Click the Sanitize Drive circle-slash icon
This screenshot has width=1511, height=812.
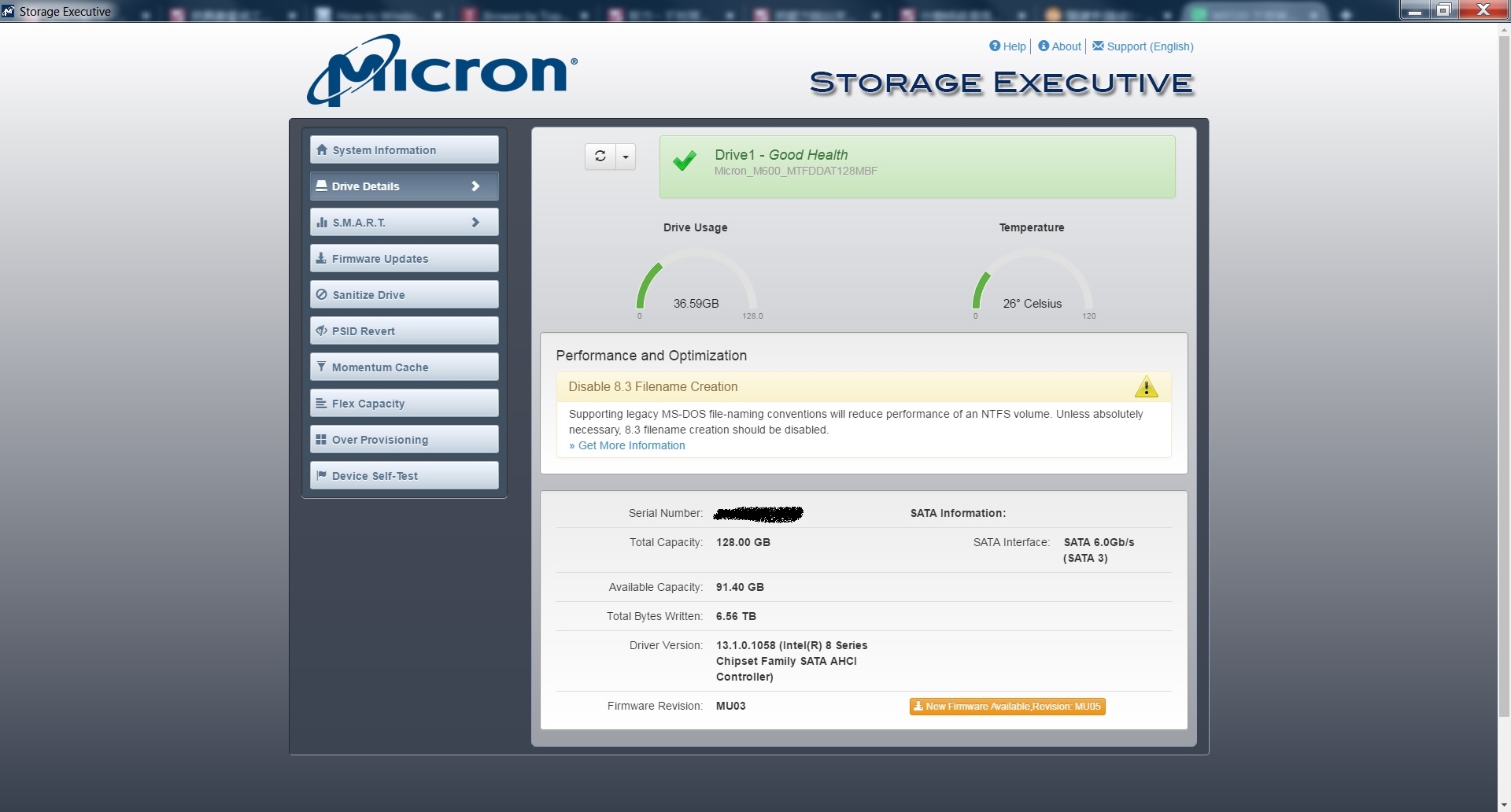coord(322,294)
